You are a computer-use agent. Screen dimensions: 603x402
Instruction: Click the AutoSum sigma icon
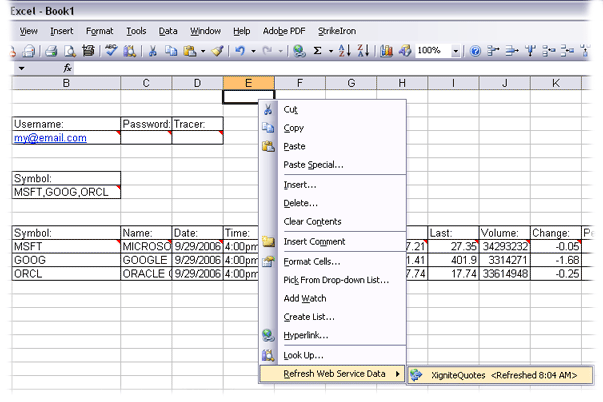(317, 51)
